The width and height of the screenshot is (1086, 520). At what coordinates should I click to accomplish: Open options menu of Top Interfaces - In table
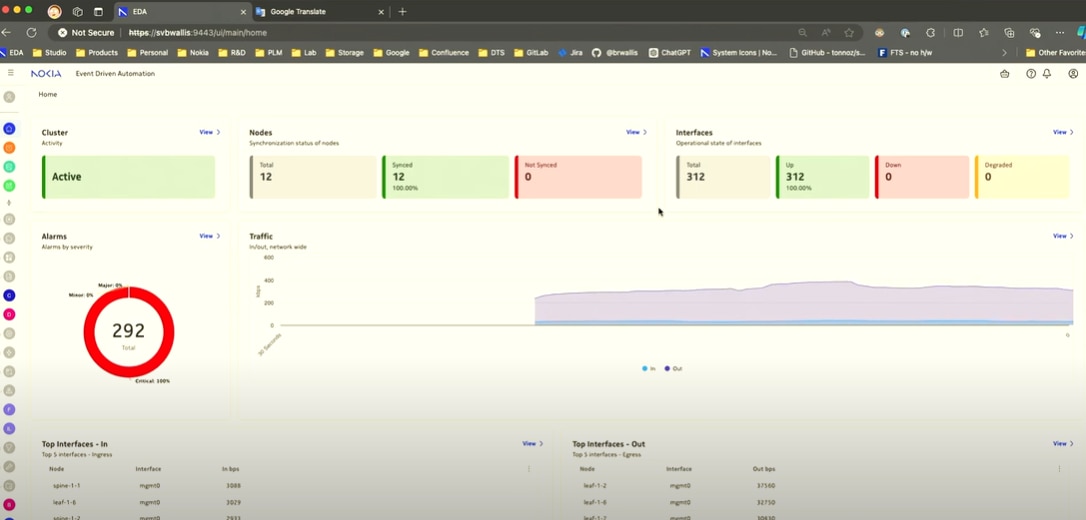tap(528, 469)
